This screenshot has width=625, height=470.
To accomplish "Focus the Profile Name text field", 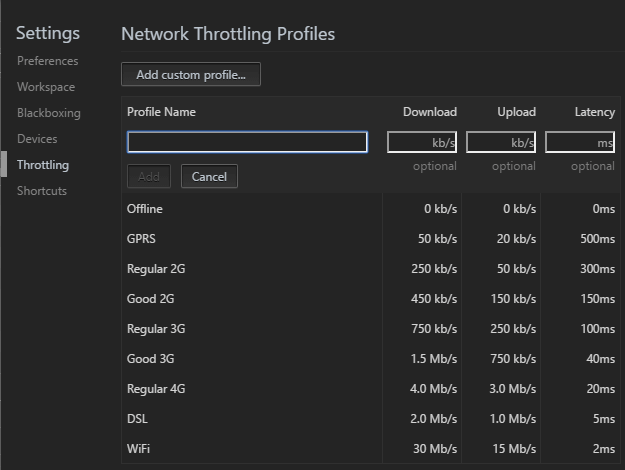I will pyautogui.click(x=247, y=142).
